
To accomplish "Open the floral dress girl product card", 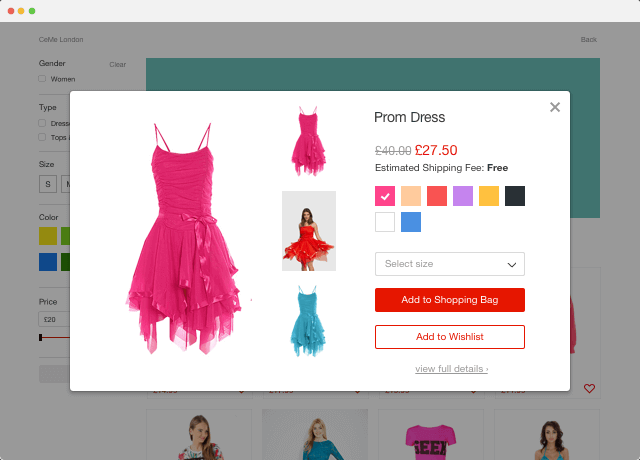I will (x=199, y=435).
